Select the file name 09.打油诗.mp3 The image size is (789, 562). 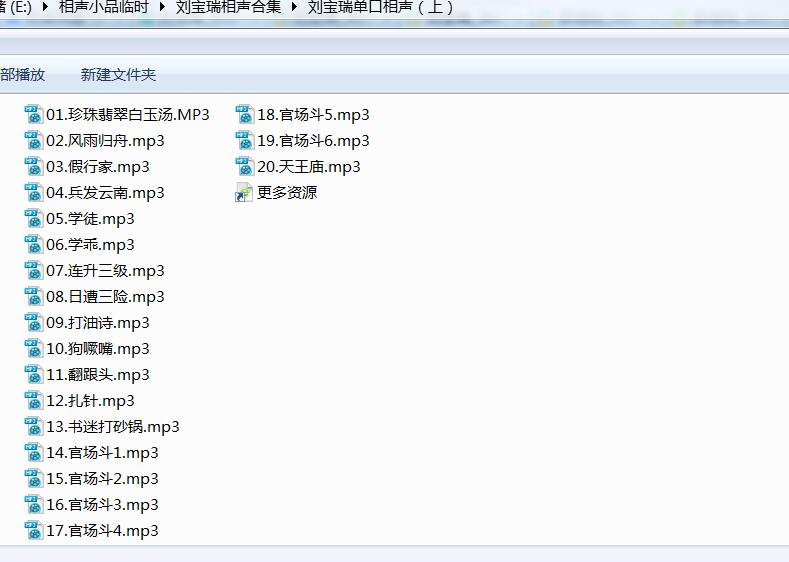coord(98,323)
